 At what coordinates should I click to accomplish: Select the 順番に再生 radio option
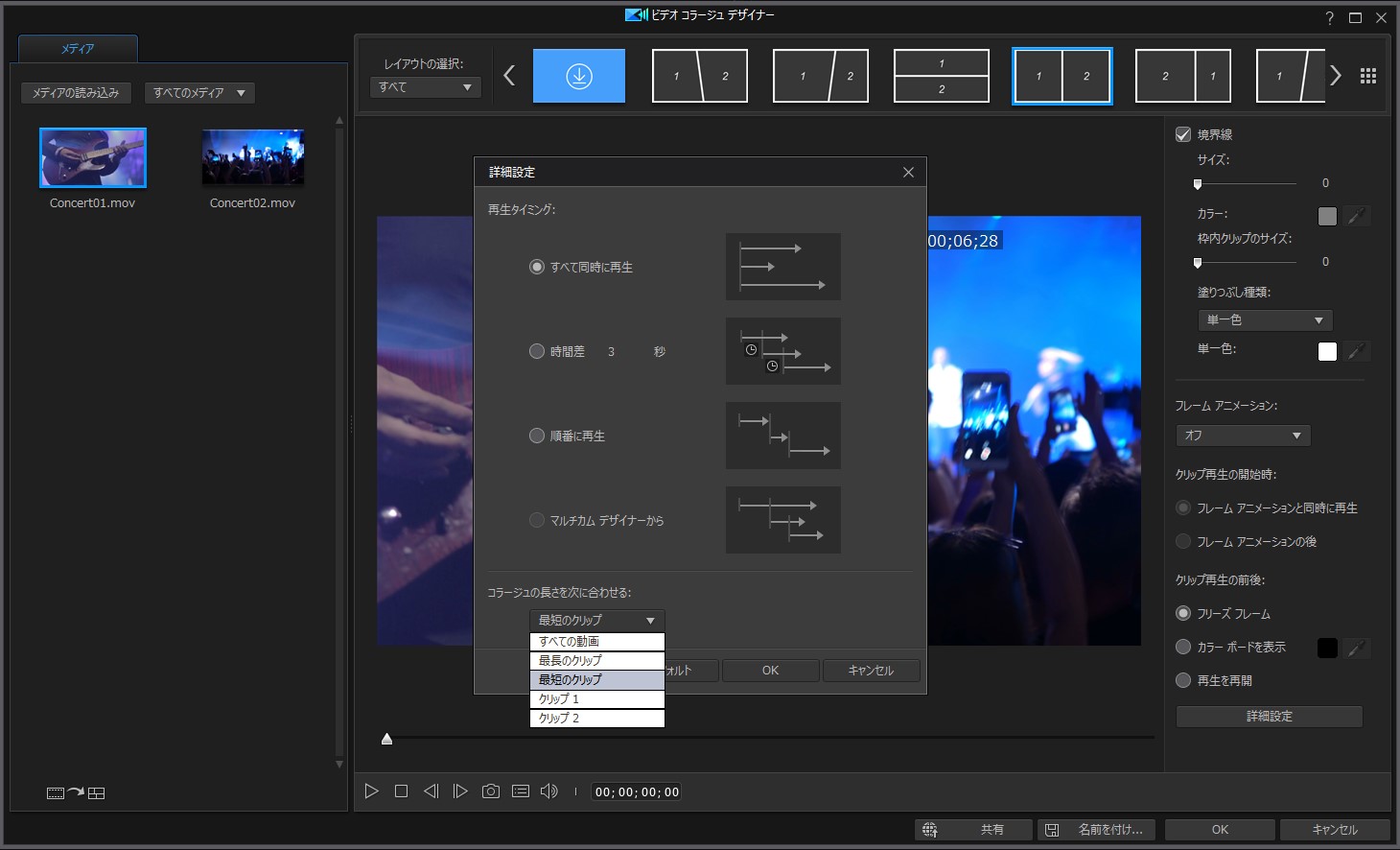coord(537,436)
